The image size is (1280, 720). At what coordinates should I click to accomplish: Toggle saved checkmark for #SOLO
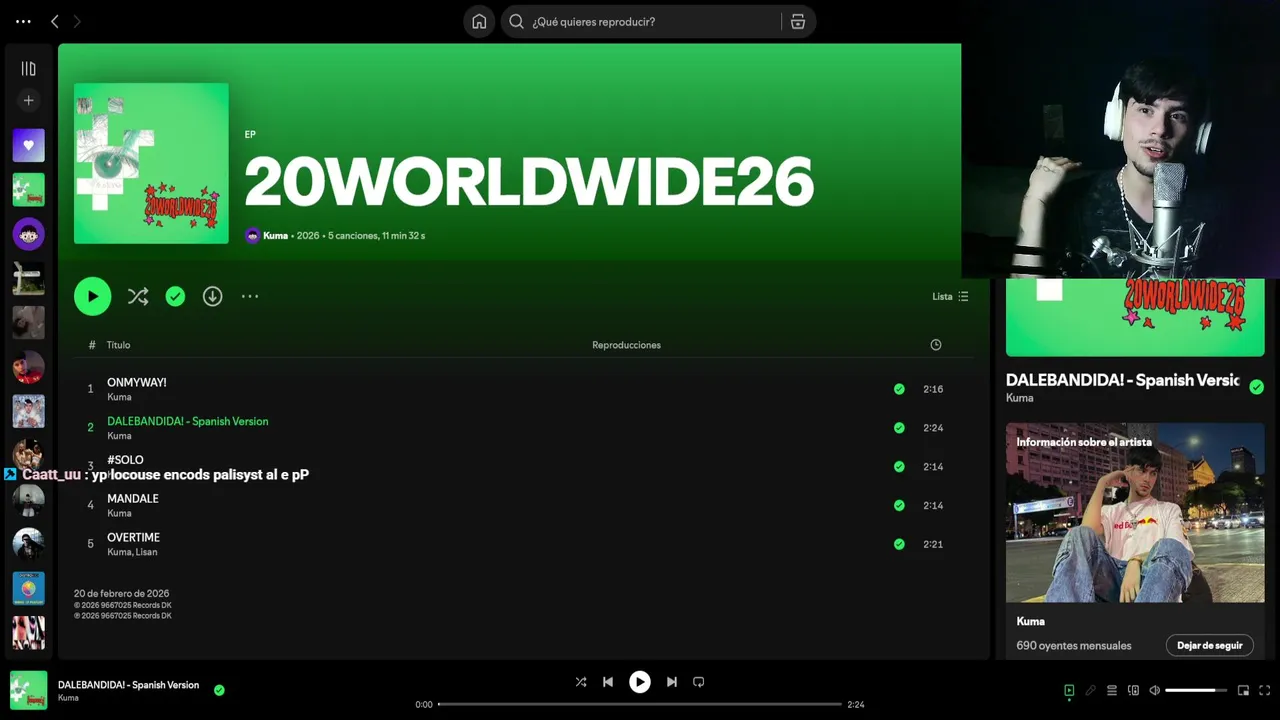899,466
